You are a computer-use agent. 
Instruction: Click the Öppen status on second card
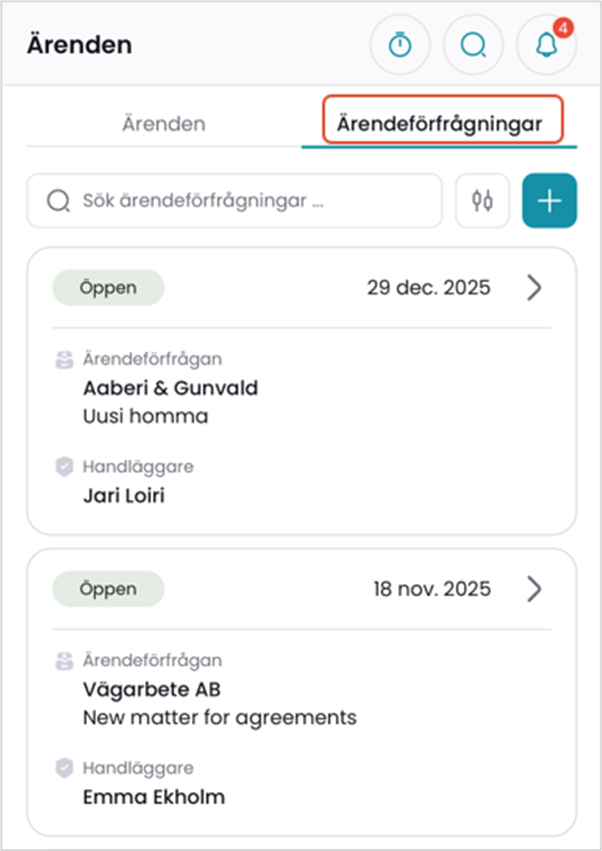[x=108, y=589]
